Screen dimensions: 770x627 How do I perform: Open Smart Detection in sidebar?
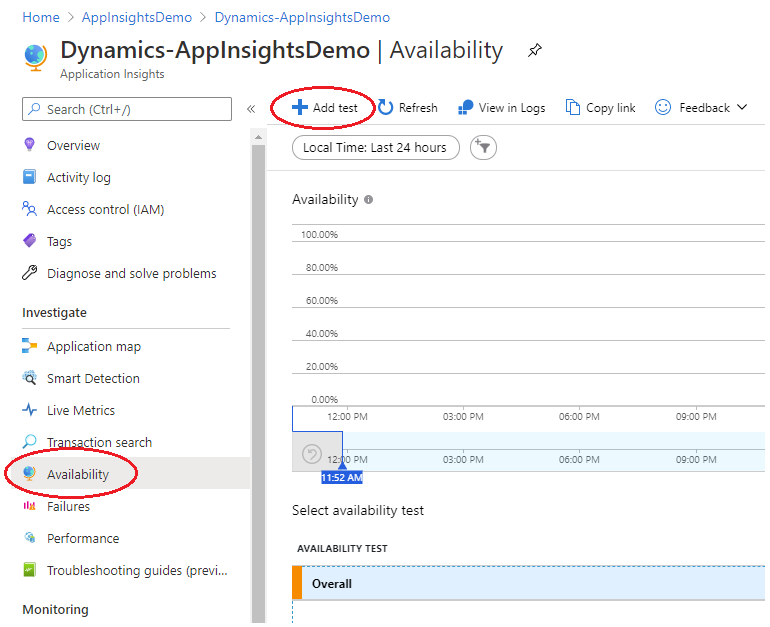point(92,378)
